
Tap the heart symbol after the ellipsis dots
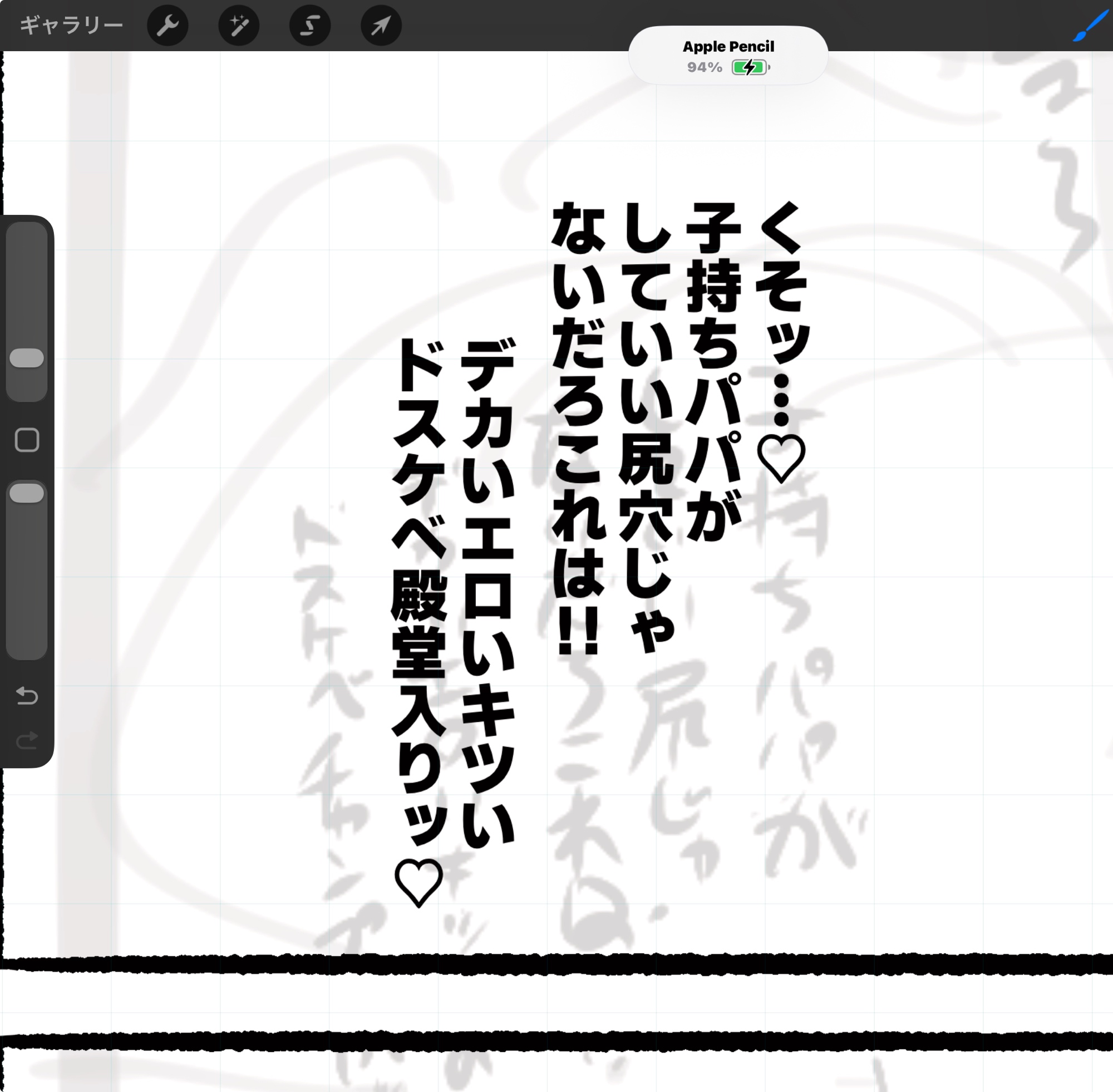(x=781, y=459)
